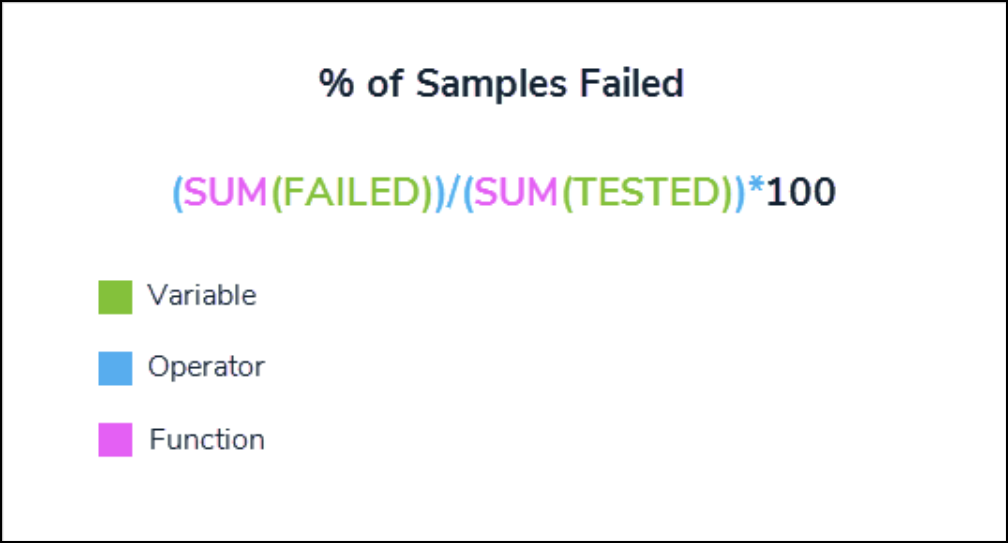Pick the pink Function color swatch
Image resolution: width=1008 pixels, height=543 pixels.
[x=115, y=440]
